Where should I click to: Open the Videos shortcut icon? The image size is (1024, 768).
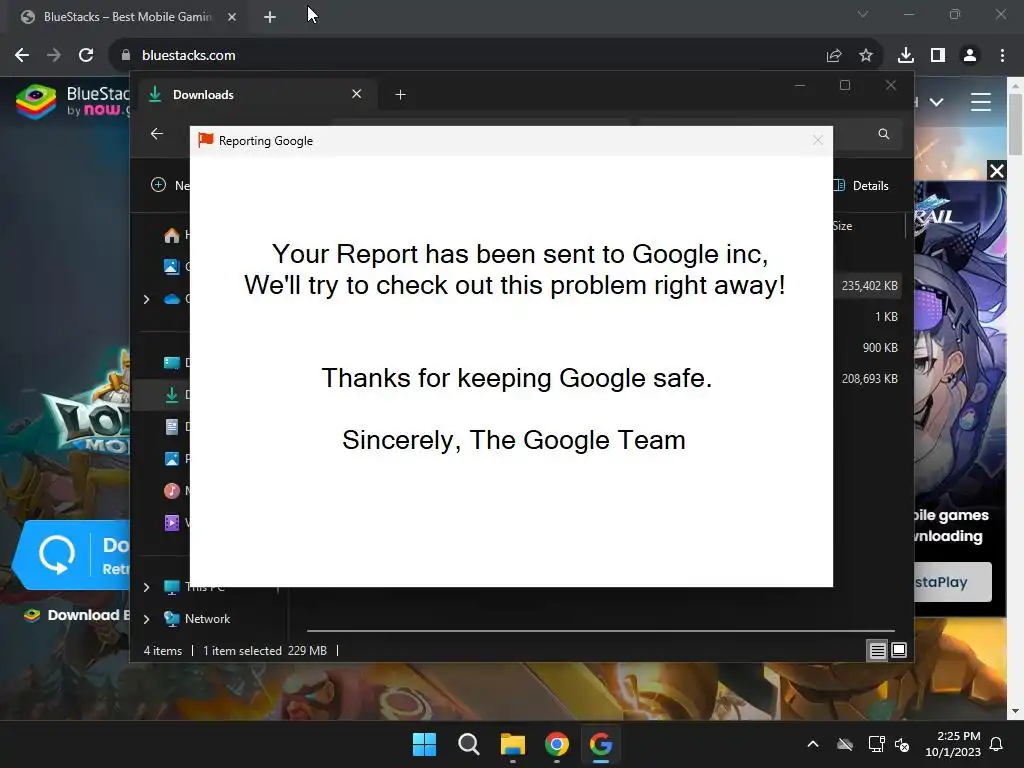[172, 522]
